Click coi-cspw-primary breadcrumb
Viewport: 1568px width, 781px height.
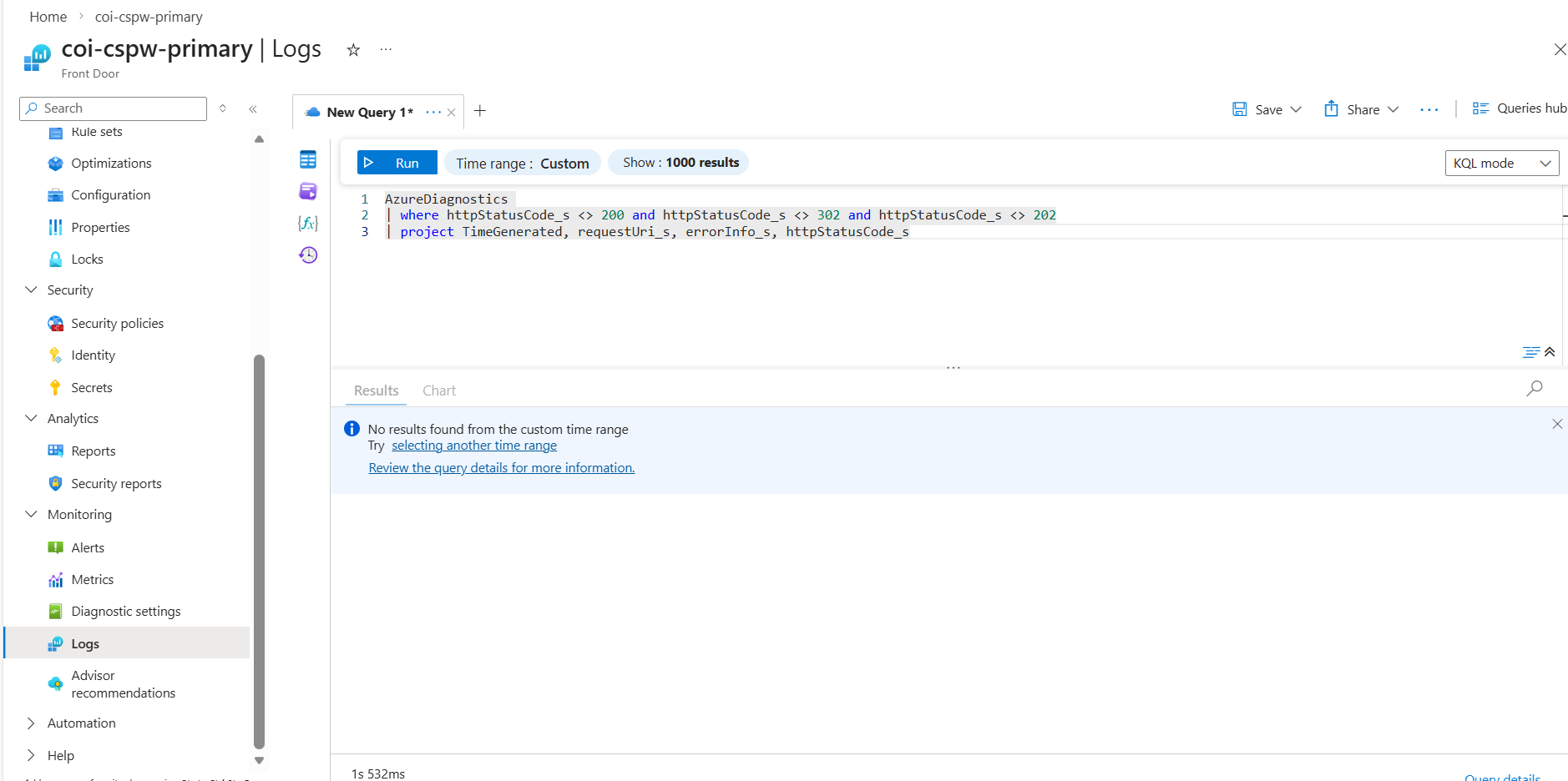[x=149, y=17]
